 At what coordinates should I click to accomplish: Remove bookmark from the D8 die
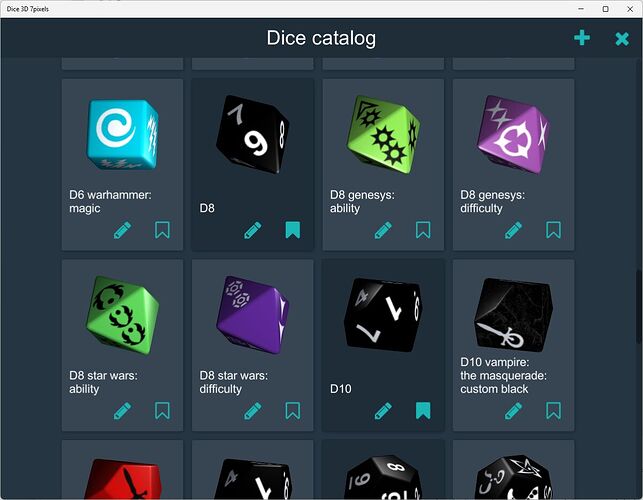click(293, 230)
